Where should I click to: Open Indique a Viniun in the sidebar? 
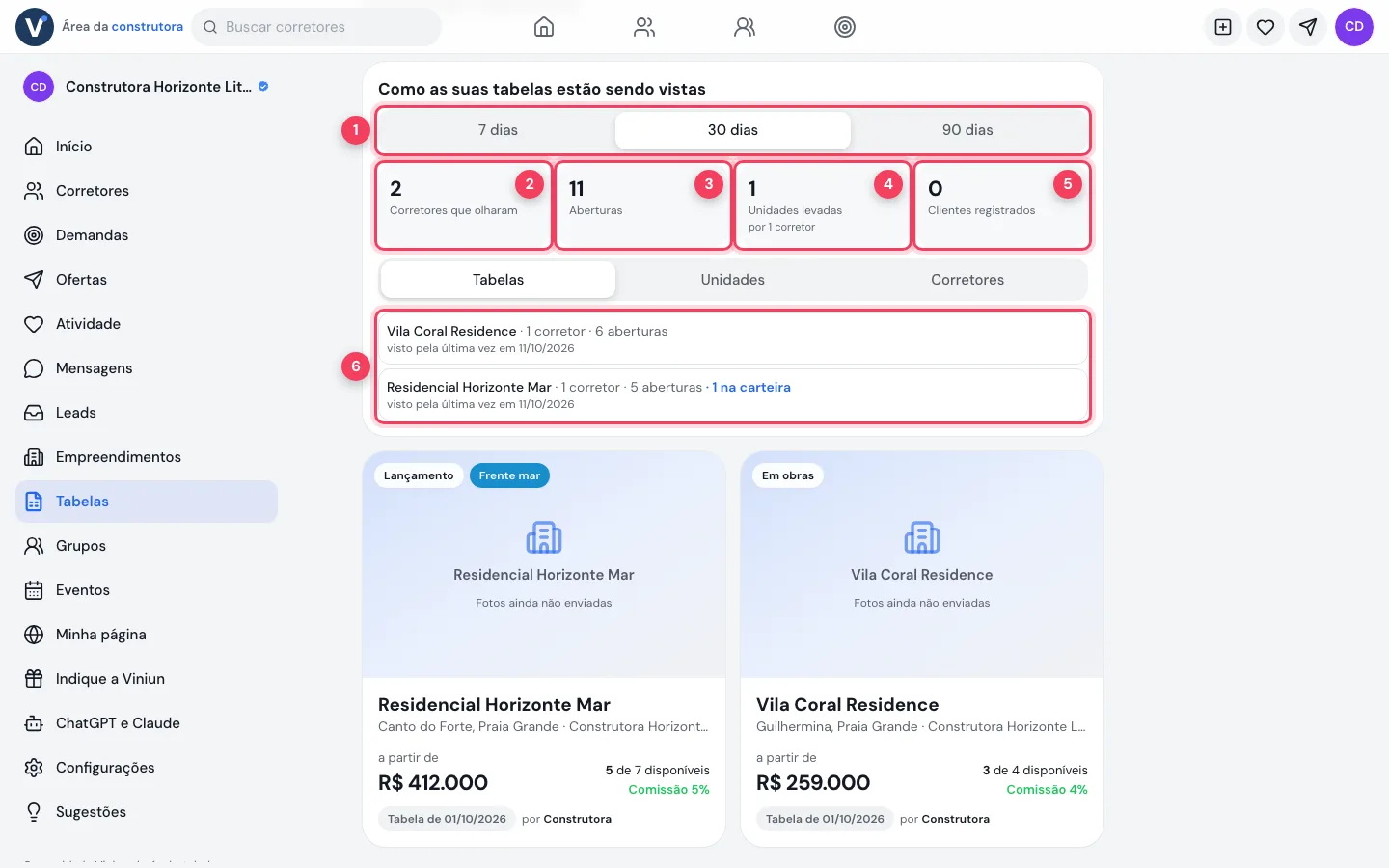coord(147,679)
